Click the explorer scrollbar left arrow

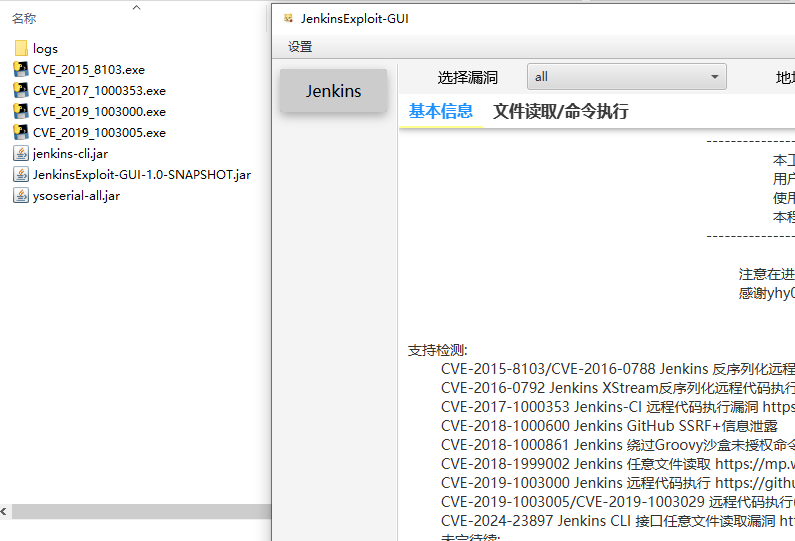[x=4, y=512]
